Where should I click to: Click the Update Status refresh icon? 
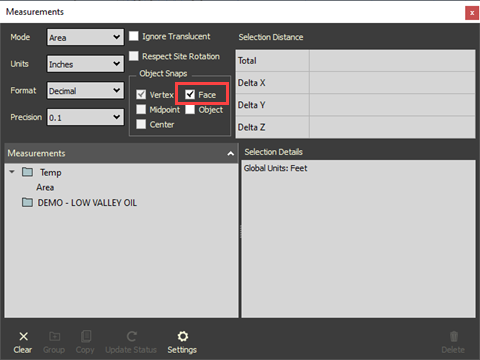pyautogui.click(x=132, y=336)
